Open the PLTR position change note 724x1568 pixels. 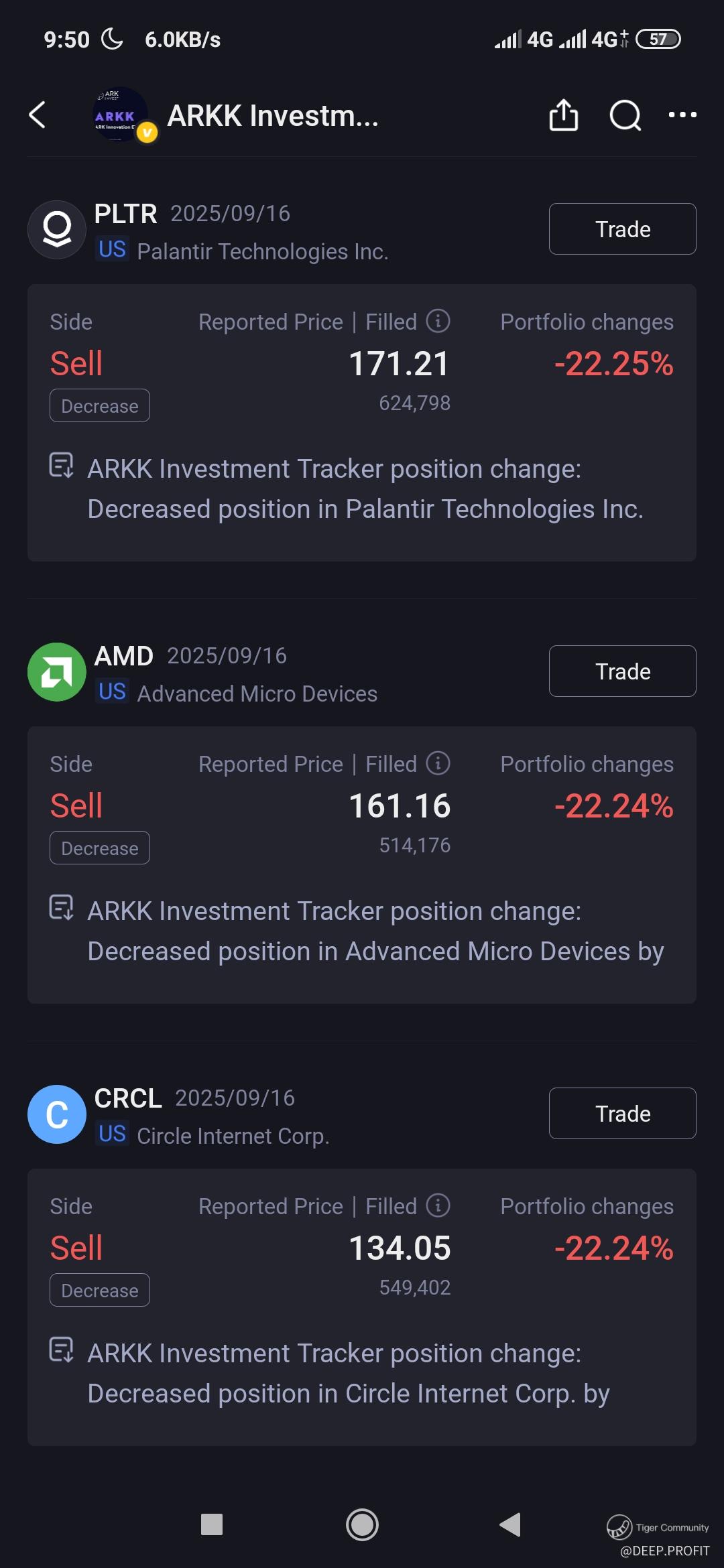coord(365,489)
